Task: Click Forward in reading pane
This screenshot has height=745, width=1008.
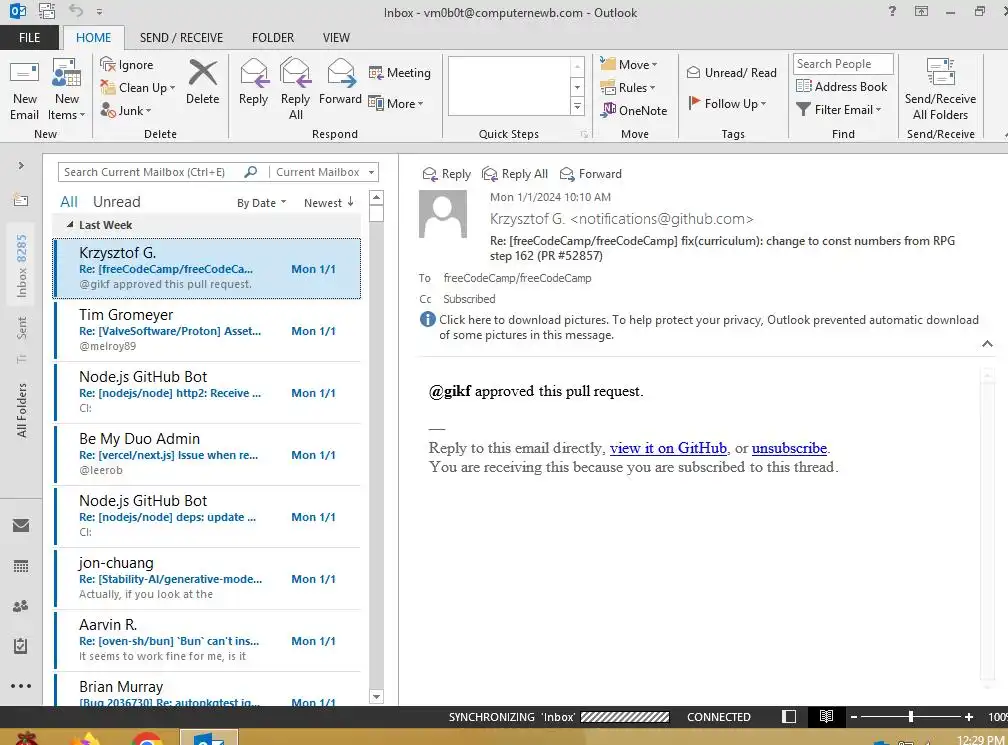Action: coord(591,174)
